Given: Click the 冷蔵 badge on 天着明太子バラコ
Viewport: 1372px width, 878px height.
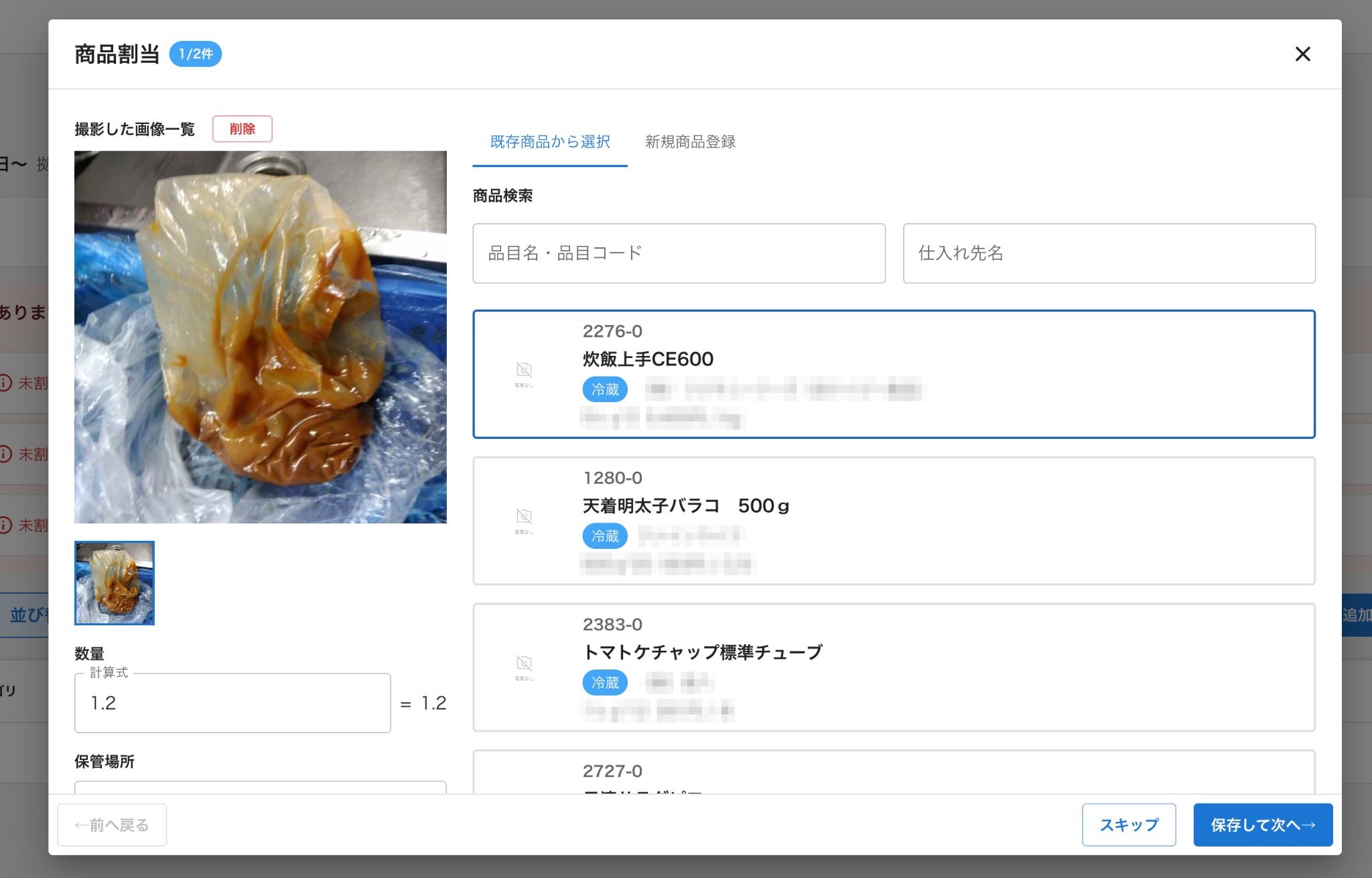Looking at the screenshot, I should point(605,536).
